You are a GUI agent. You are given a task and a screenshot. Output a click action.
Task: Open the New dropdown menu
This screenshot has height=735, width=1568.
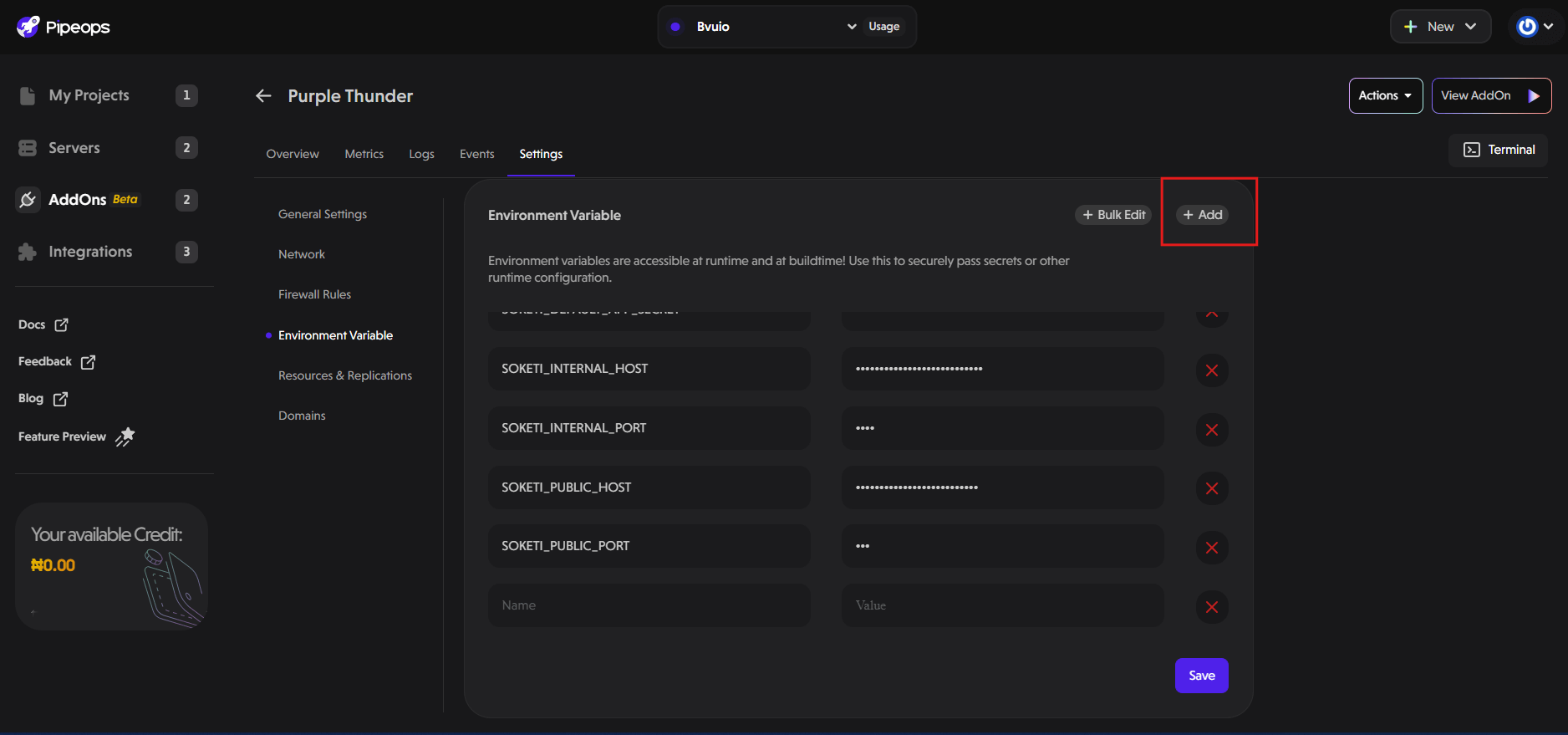click(x=1440, y=27)
